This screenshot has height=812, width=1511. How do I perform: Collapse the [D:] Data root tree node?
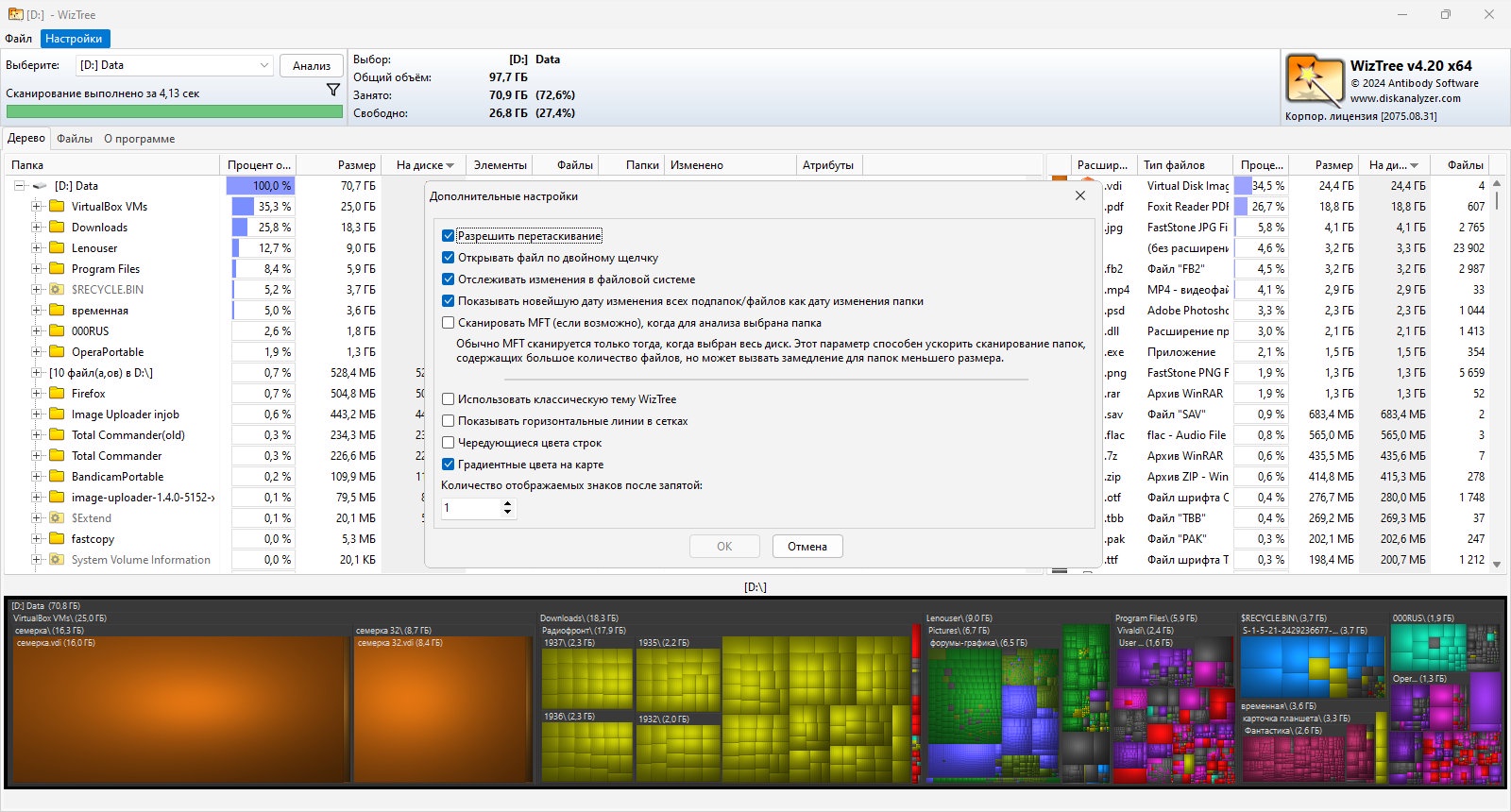(x=19, y=186)
